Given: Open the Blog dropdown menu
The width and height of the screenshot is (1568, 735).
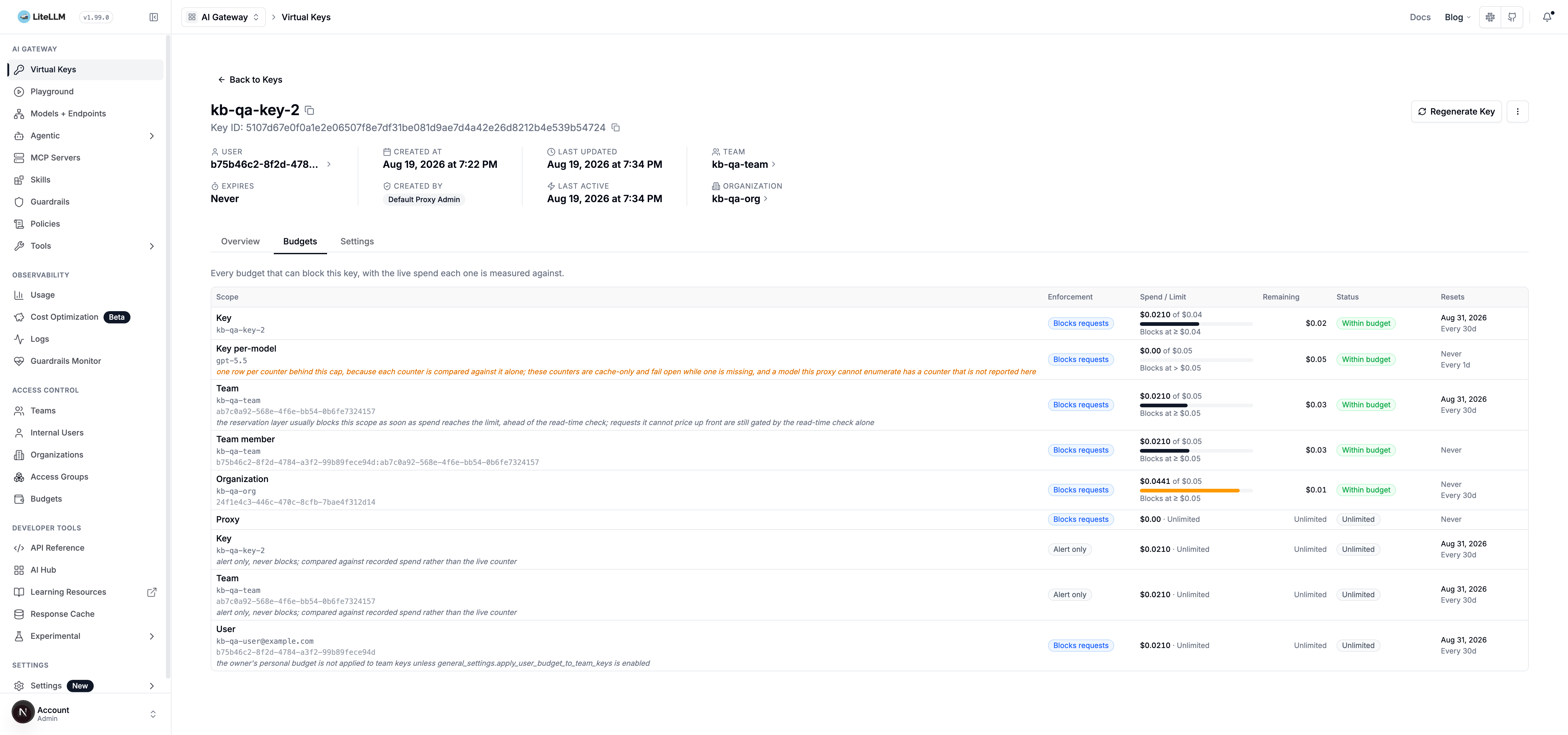Looking at the screenshot, I should pos(1457,17).
